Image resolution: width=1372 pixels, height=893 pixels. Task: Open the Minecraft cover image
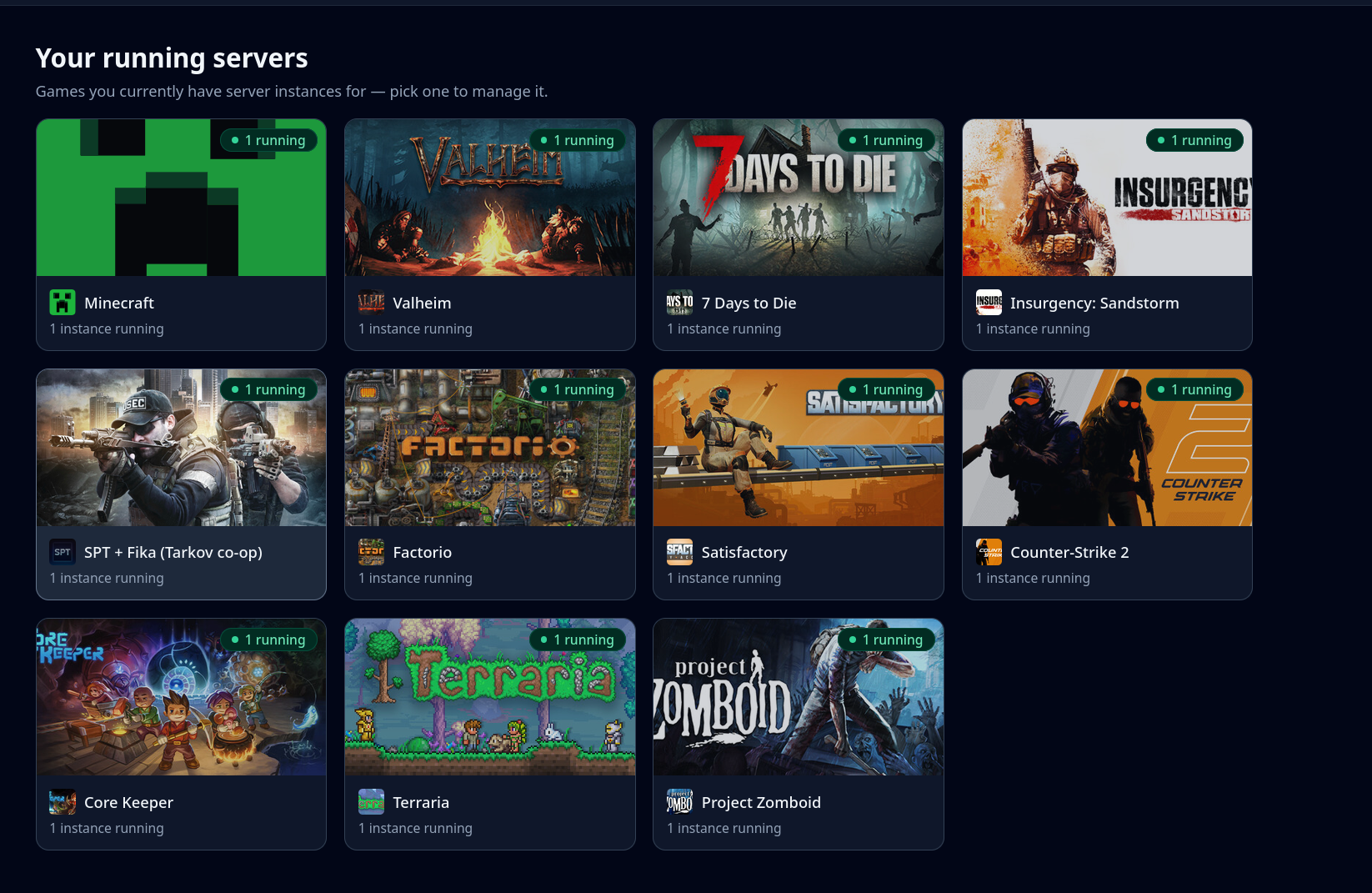pos(181,198)
